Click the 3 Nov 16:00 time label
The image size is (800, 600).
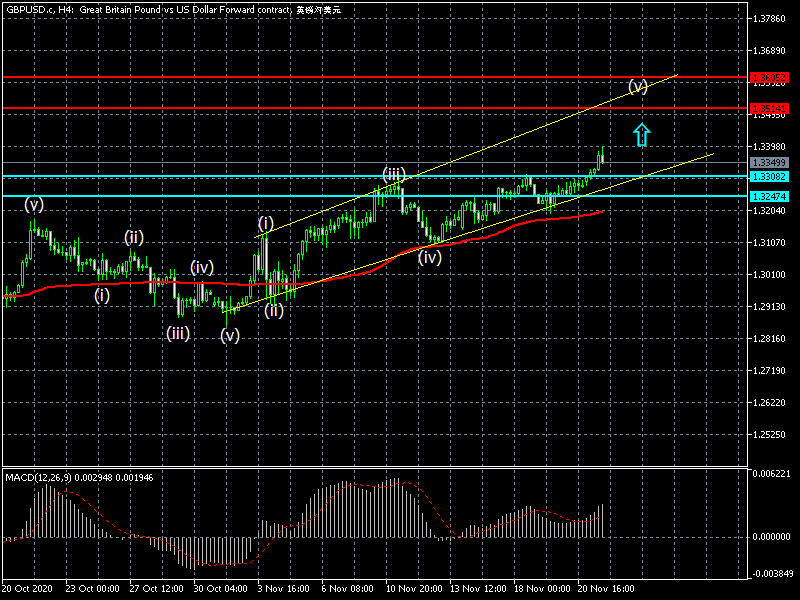[x=284, y=588]
